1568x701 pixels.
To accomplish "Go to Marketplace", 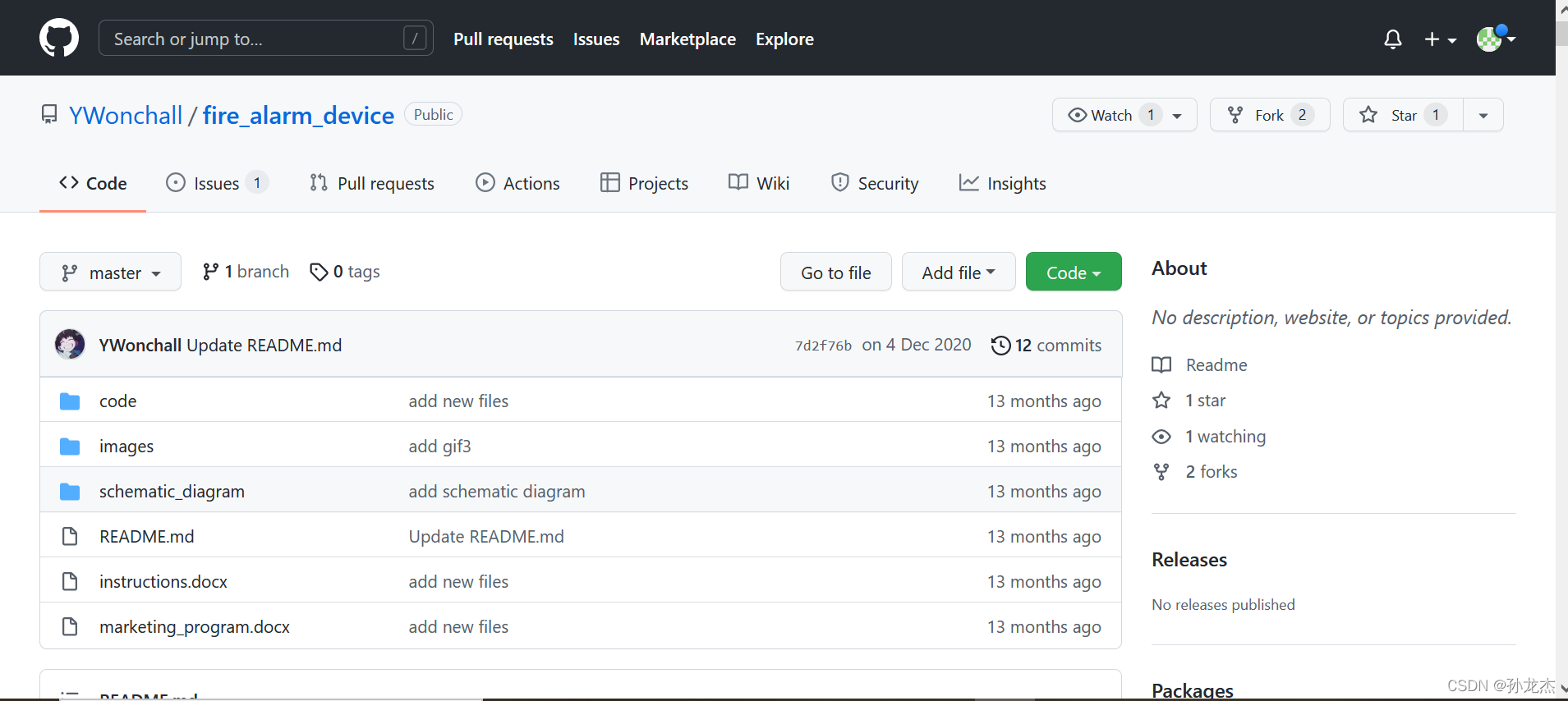I will [x=687, y=39].
